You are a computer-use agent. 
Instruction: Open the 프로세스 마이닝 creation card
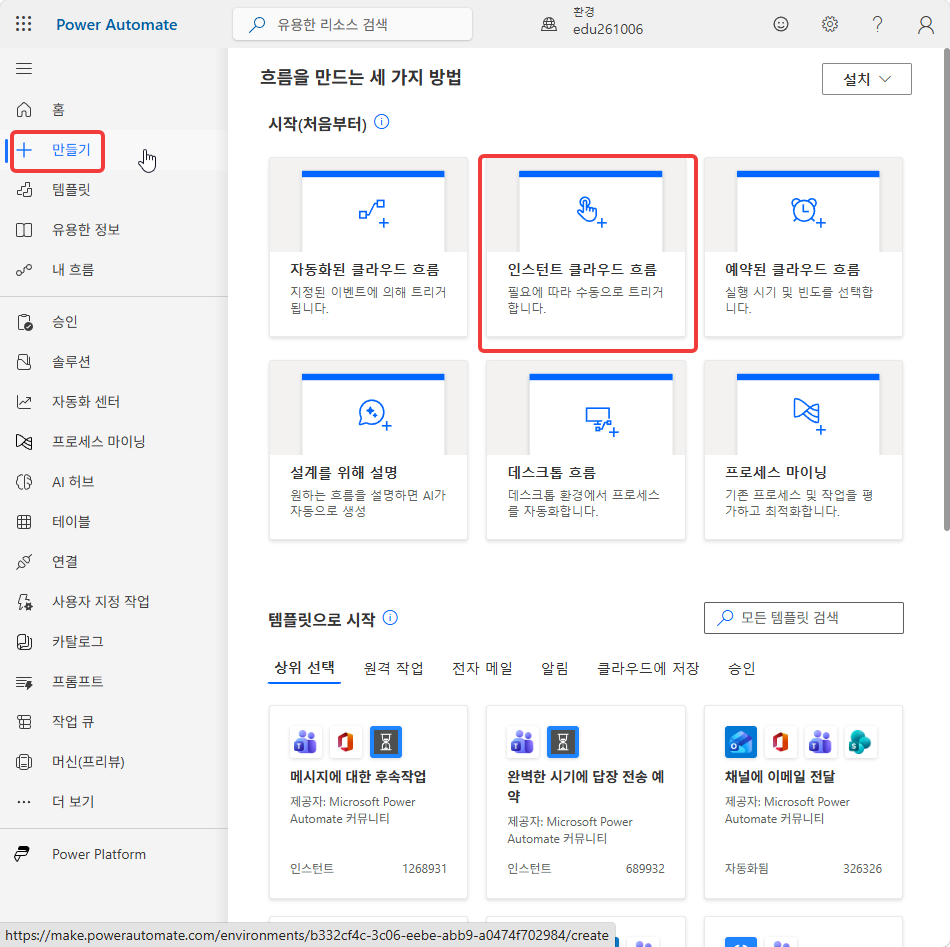coord(803,450)
